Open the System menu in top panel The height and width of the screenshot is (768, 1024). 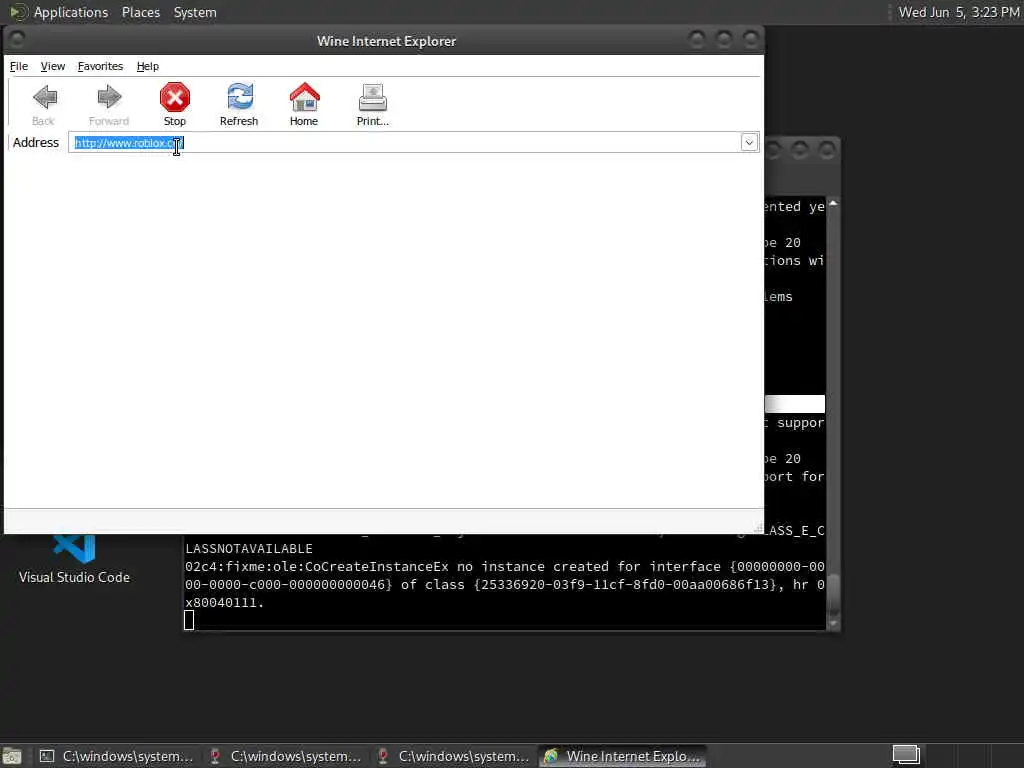click(x=195, y=12)
